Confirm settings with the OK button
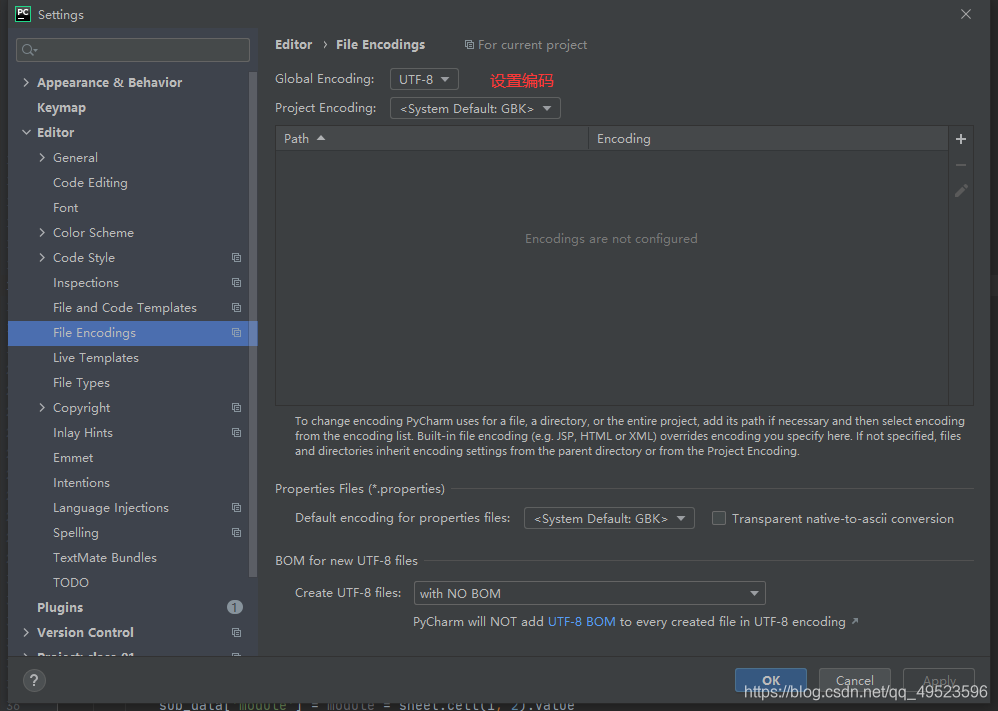This screenshot has height=711, width=998. pos(770,680)
